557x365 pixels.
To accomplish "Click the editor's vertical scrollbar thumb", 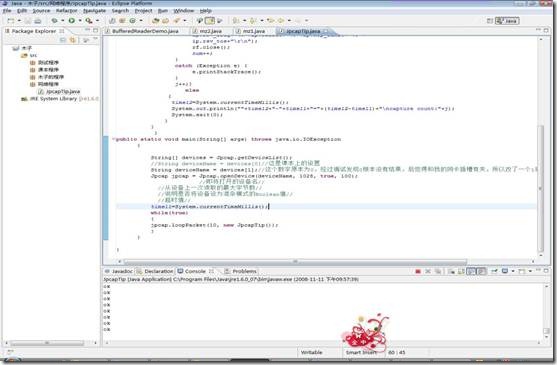I will [x=541, y=188].
